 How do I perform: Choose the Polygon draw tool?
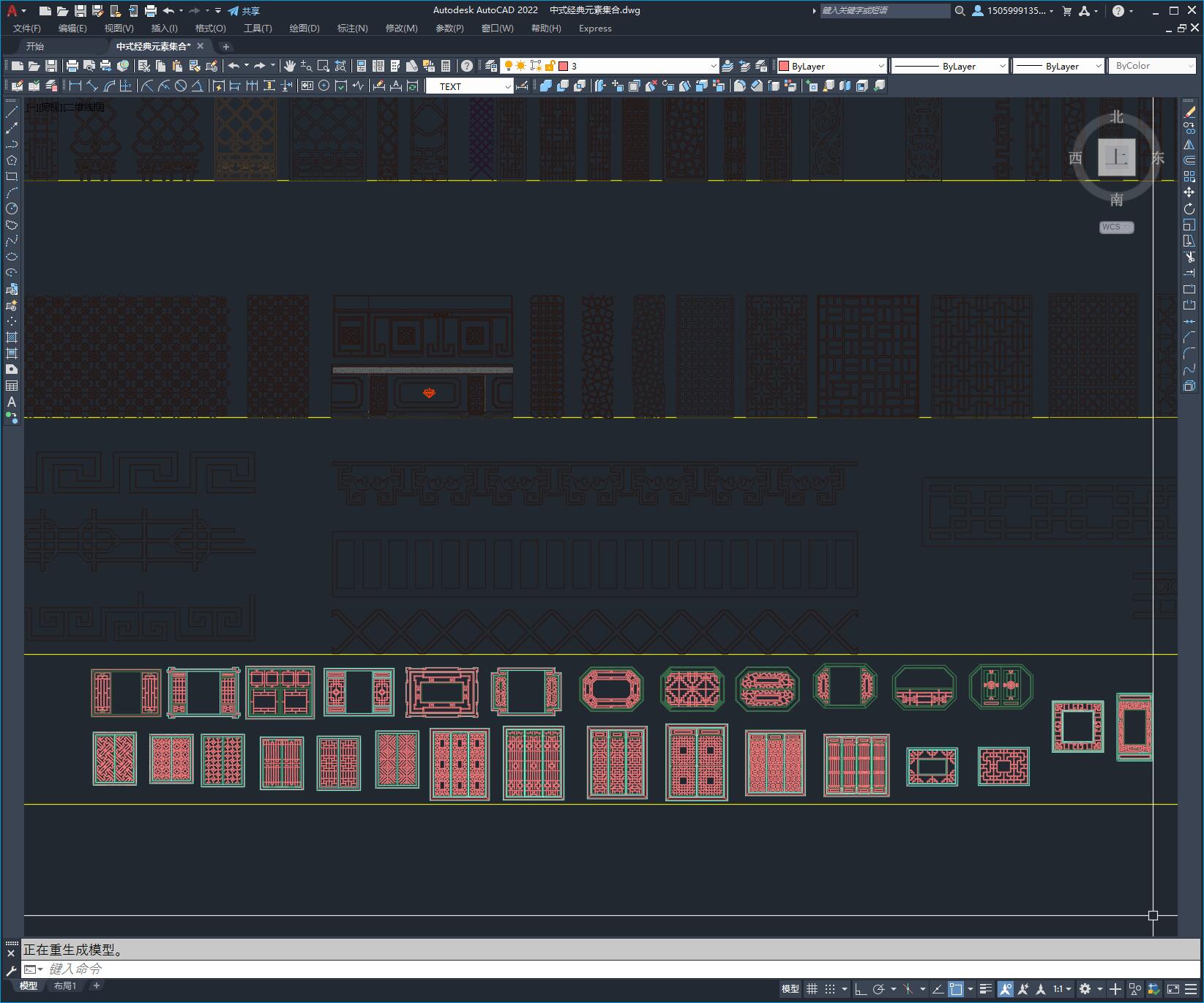(12, 160)
